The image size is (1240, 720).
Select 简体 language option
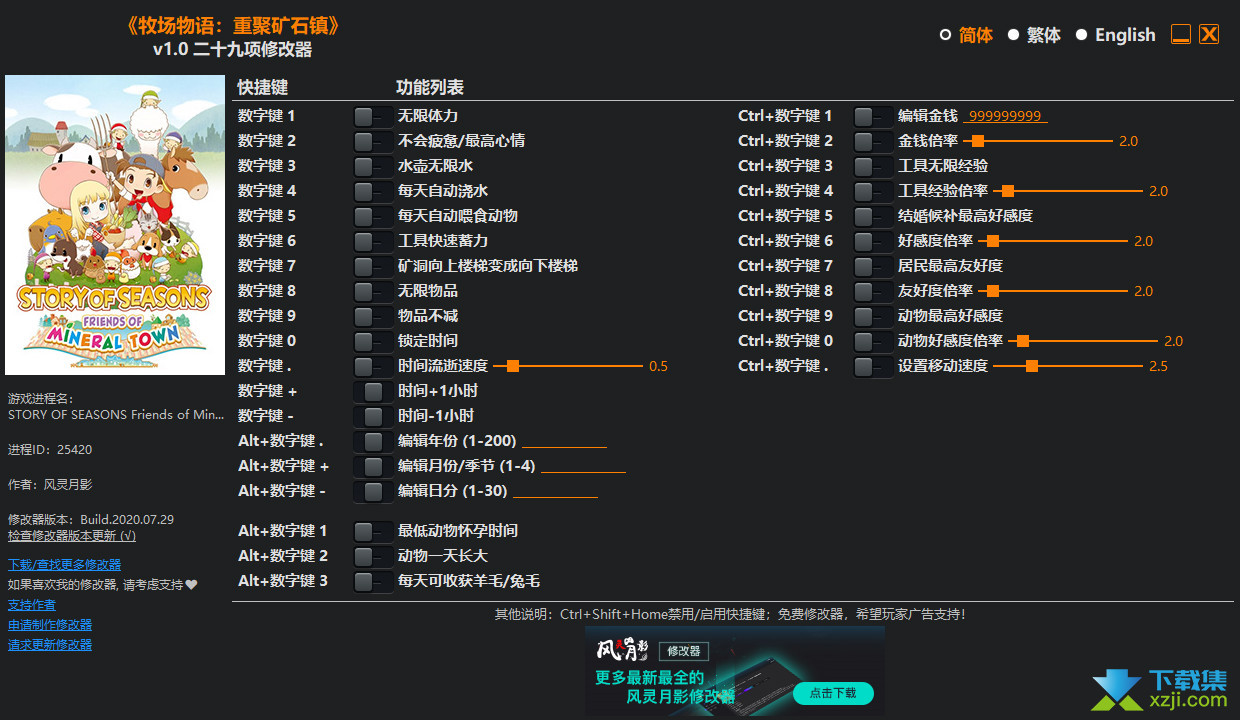pos(966,35)
